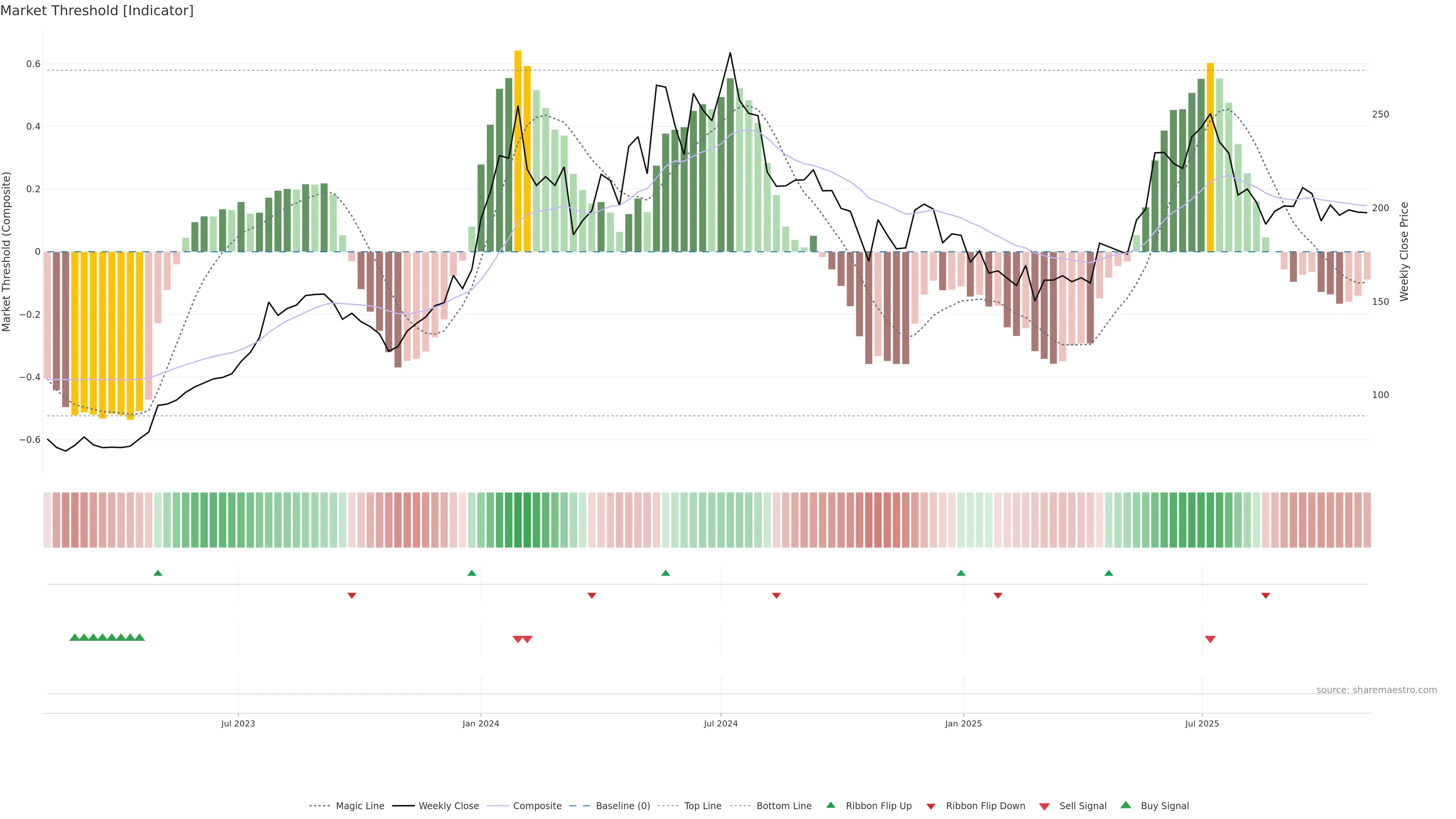Click the Jan 2024 x-axis label
1456x819 pixels.
480,723
